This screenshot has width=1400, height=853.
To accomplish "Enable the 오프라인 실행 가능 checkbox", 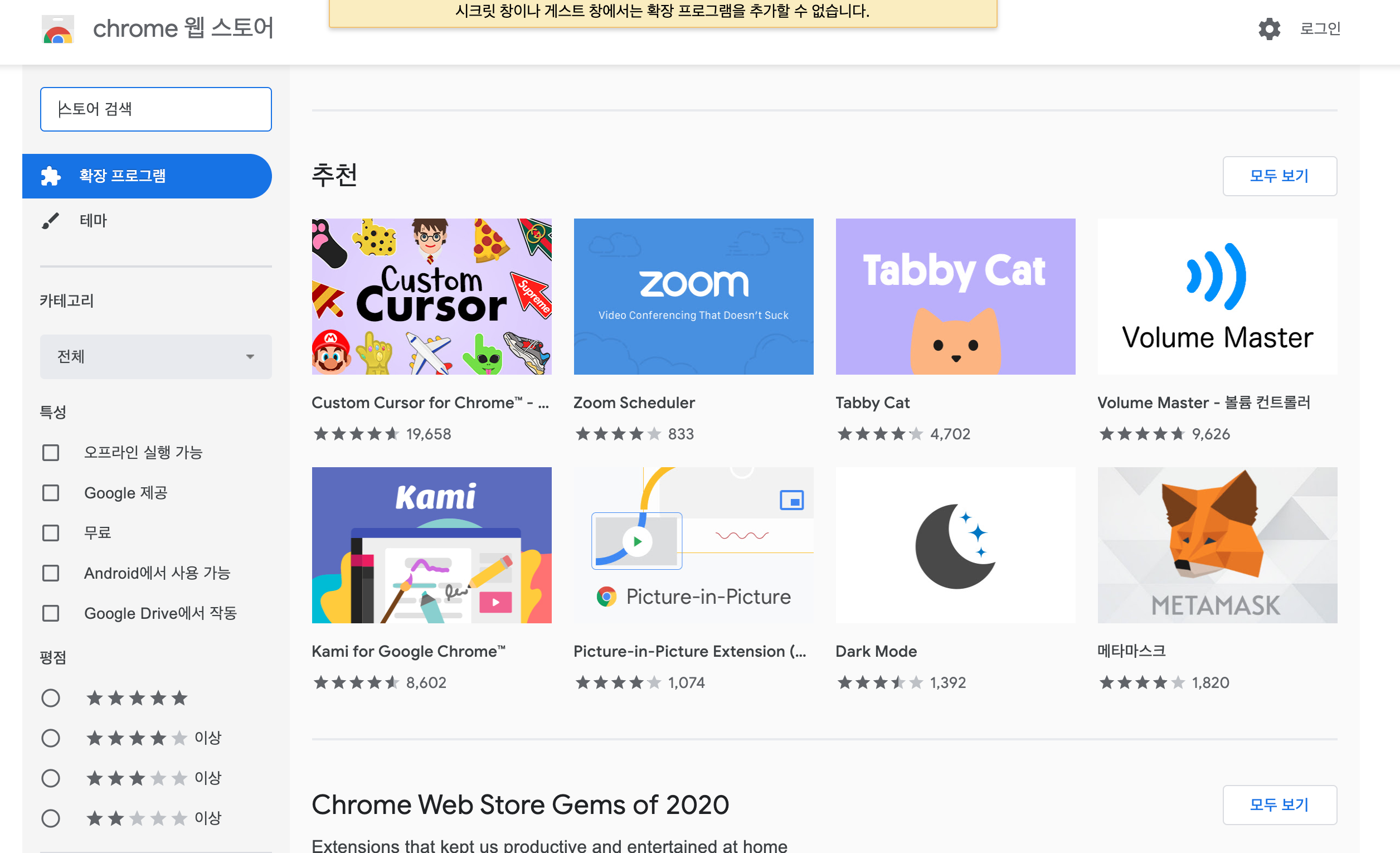I will pyautogui.click(x=51, y=452).
